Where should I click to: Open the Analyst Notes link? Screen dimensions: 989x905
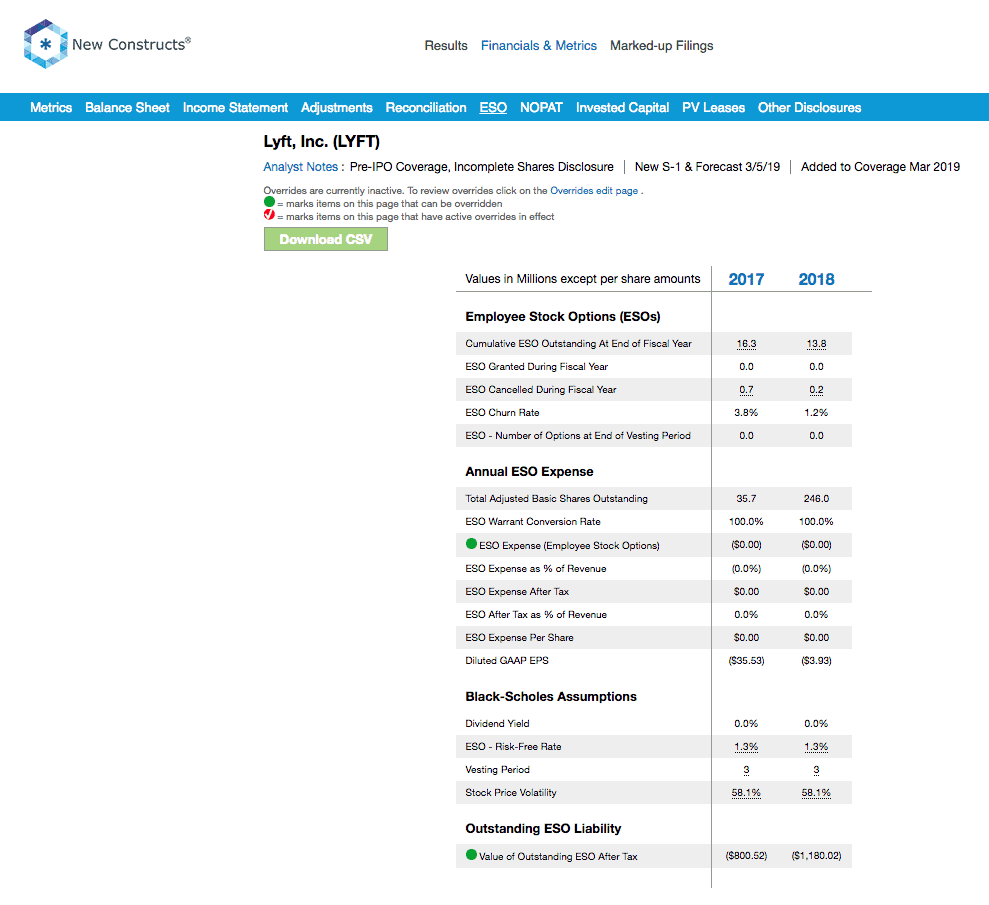(301, 166)
